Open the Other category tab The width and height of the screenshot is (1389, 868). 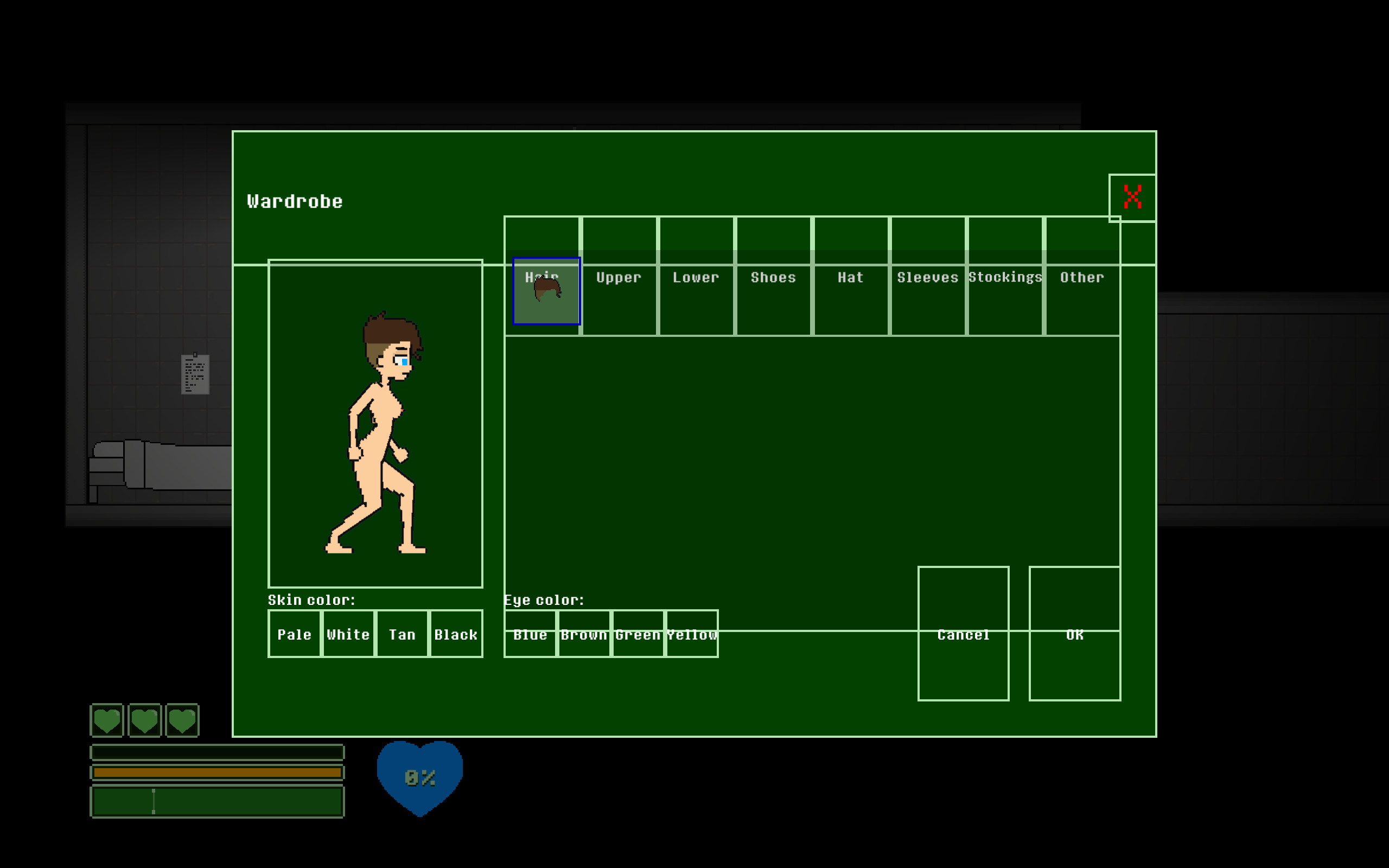tap(1082, 277)
